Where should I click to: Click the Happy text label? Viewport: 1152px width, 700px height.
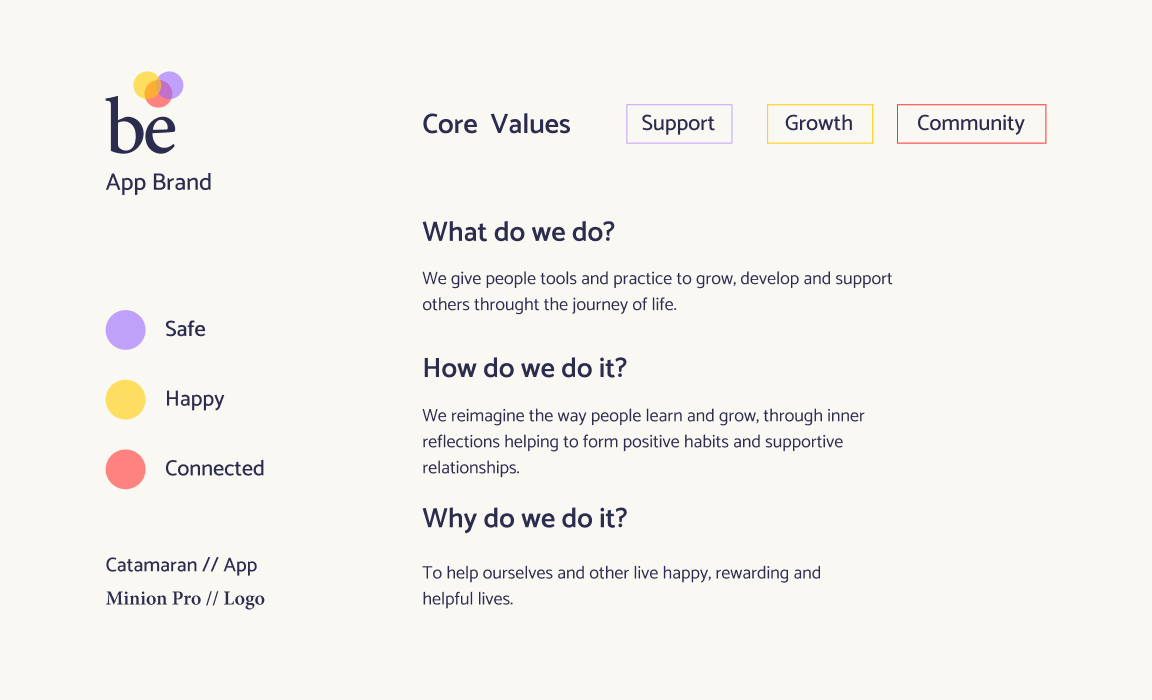point(194,399)
